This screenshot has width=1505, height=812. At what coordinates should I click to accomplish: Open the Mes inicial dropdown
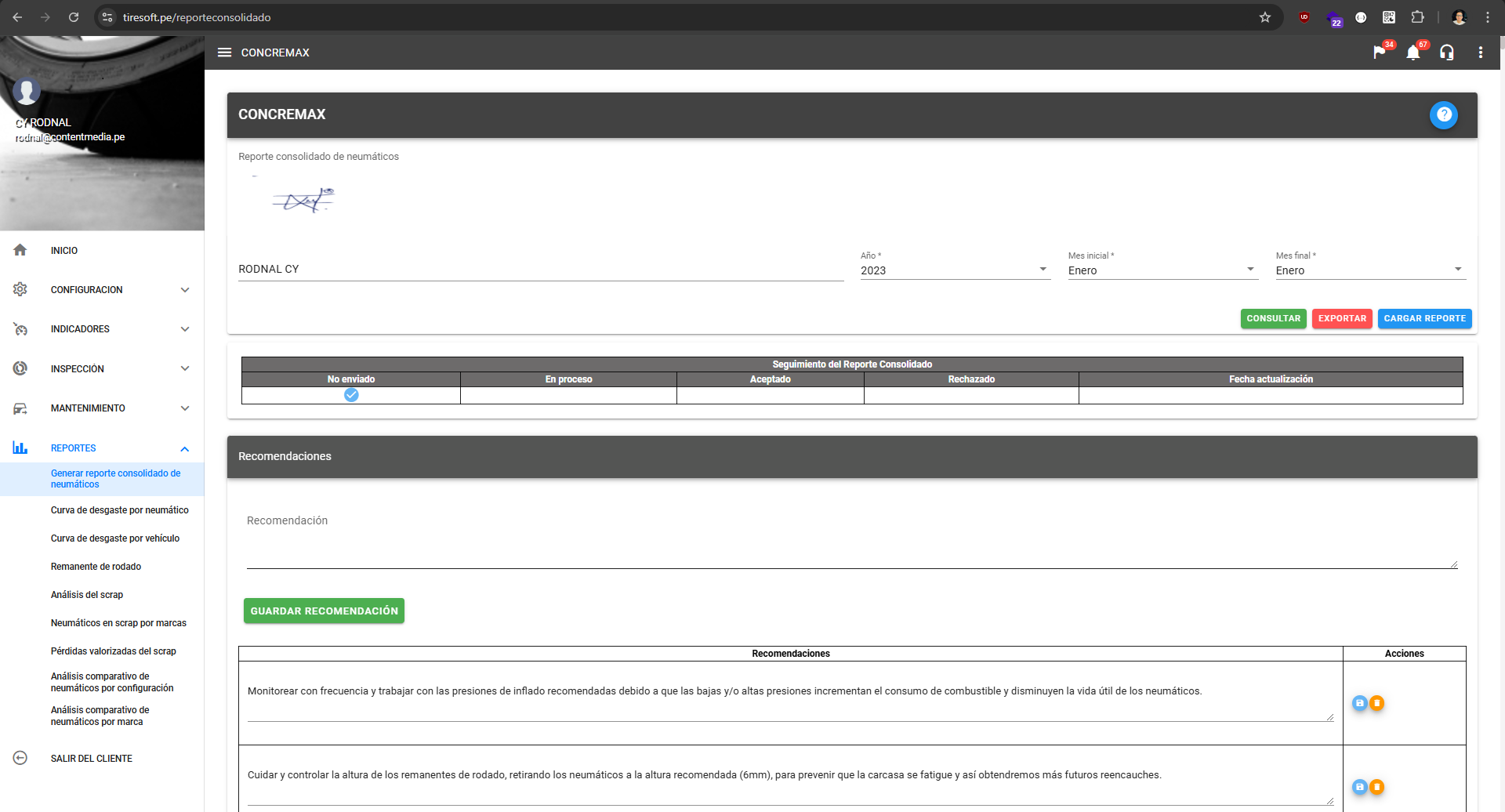pos(1162,270)
